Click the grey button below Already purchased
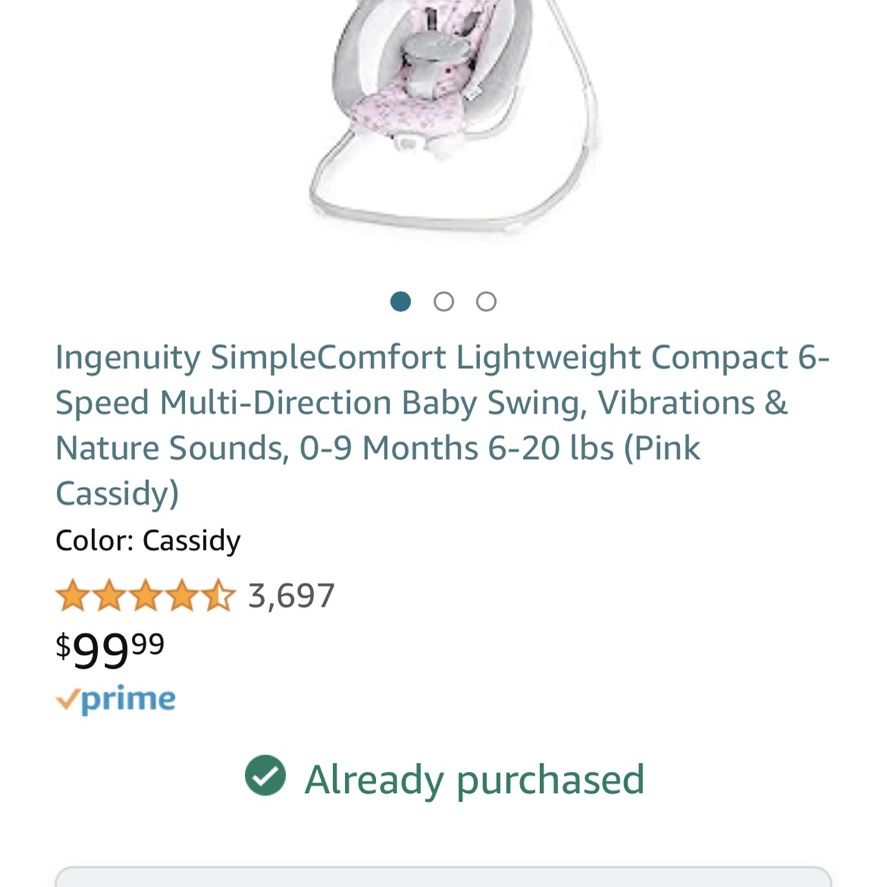 click(444, 876)
